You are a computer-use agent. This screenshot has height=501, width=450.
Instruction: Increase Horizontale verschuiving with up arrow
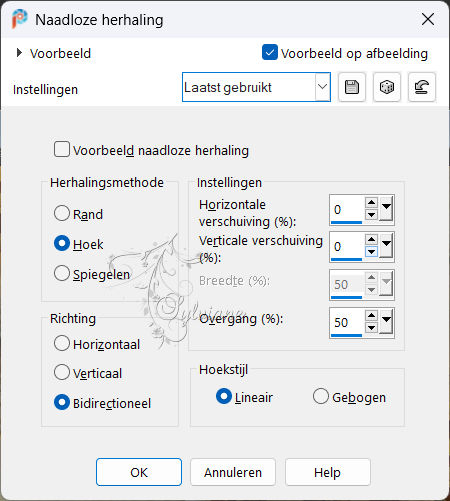[x=371, y=202]
